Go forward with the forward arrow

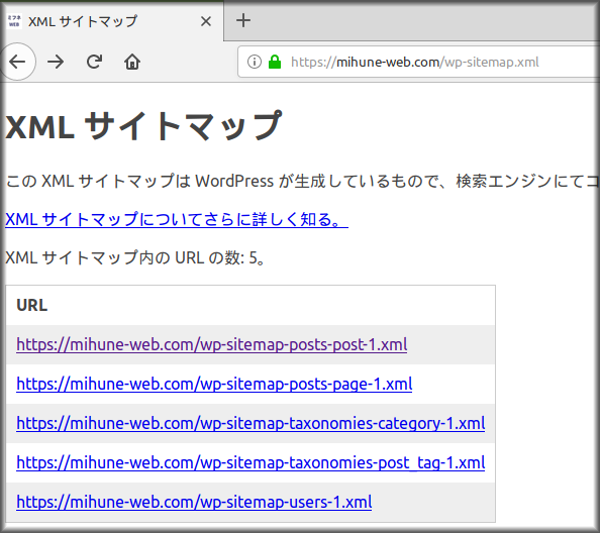tap(56, 62)
